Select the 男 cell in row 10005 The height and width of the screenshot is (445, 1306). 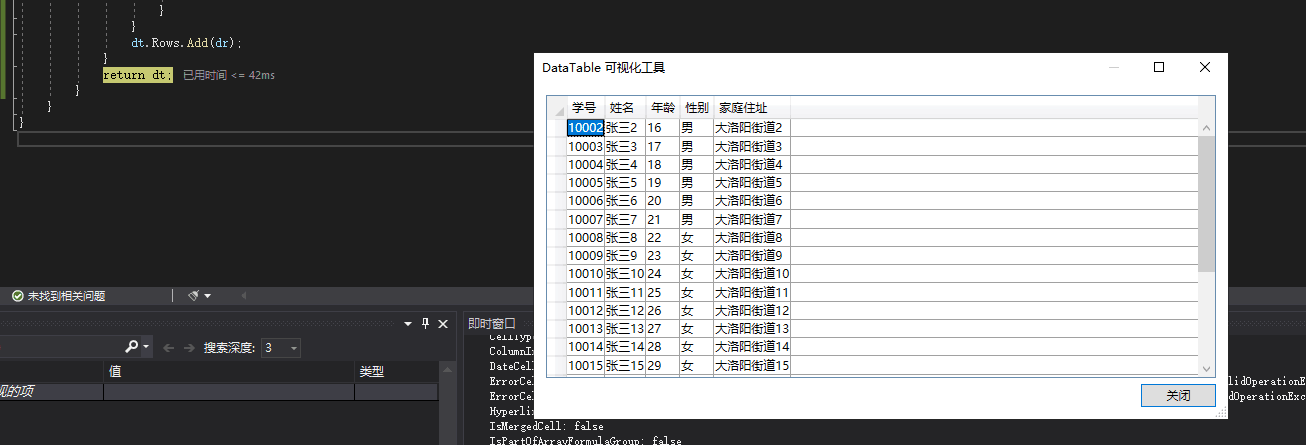click(x=696, y=183)
